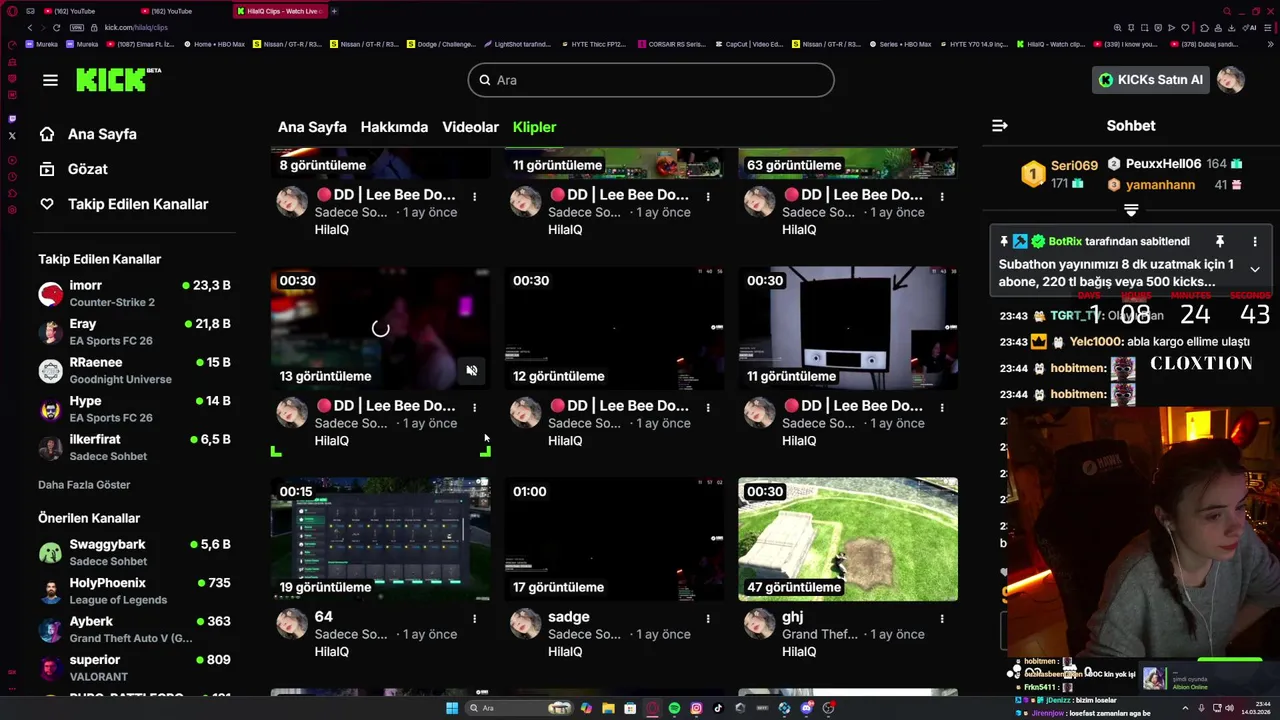Click yamanhann in chat leaderboard
1280x720 pixels.
[x=1160, y=185]
